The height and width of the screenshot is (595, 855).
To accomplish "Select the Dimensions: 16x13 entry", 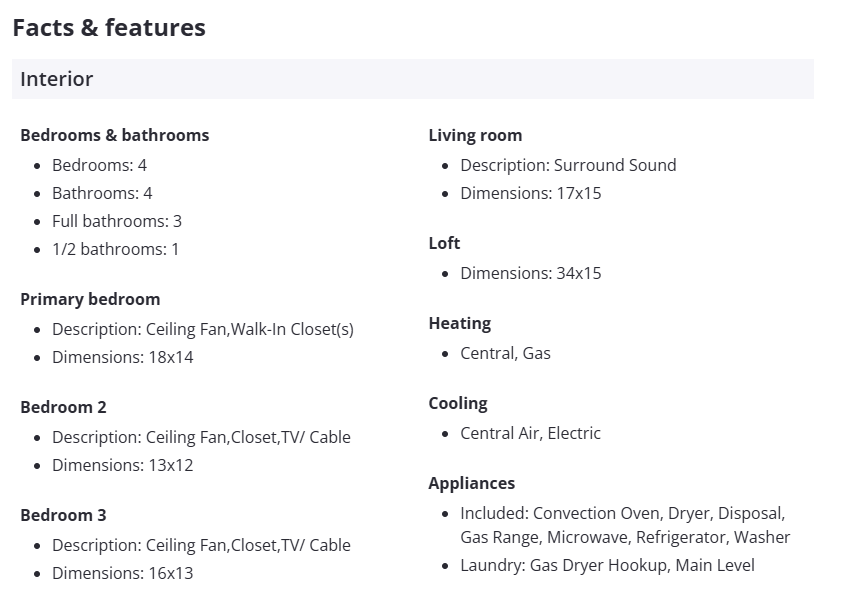I will pos(123,573).
